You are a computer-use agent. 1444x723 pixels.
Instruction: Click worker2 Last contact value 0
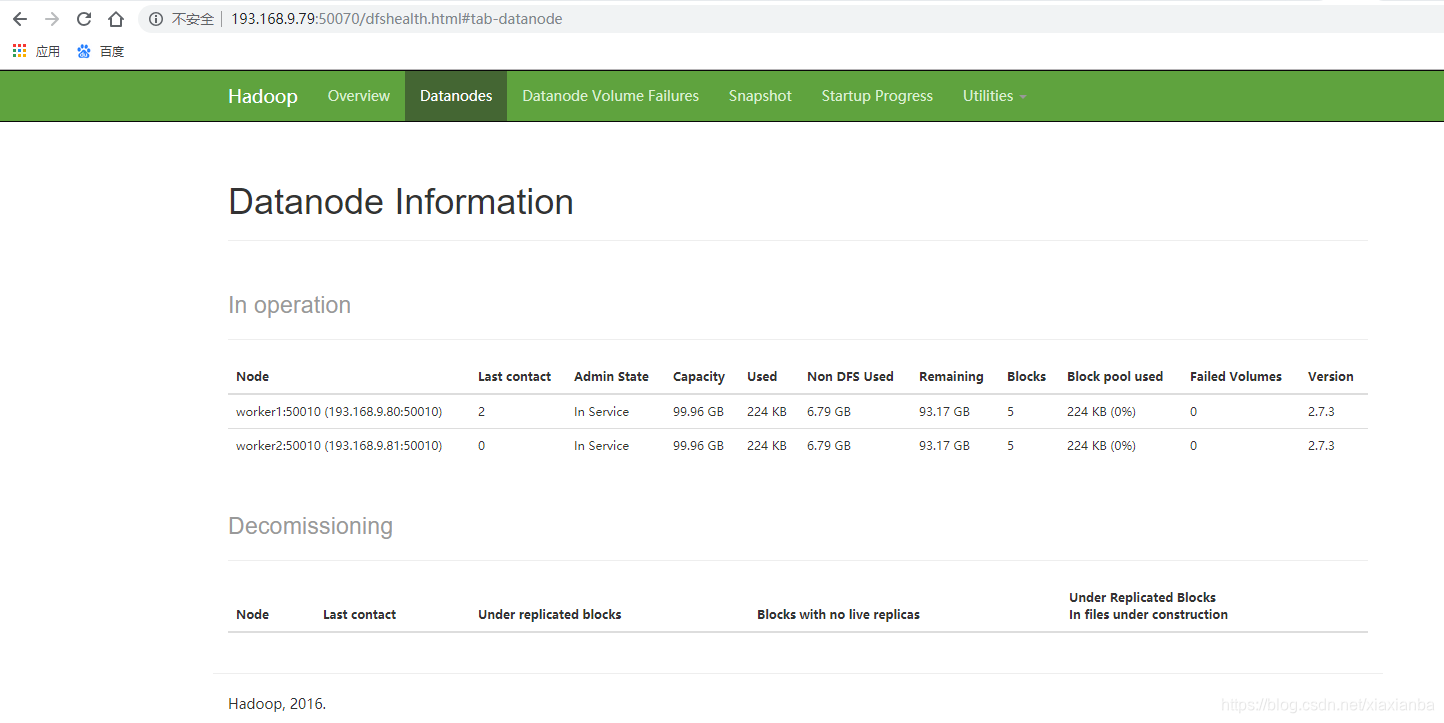[481, 446]
